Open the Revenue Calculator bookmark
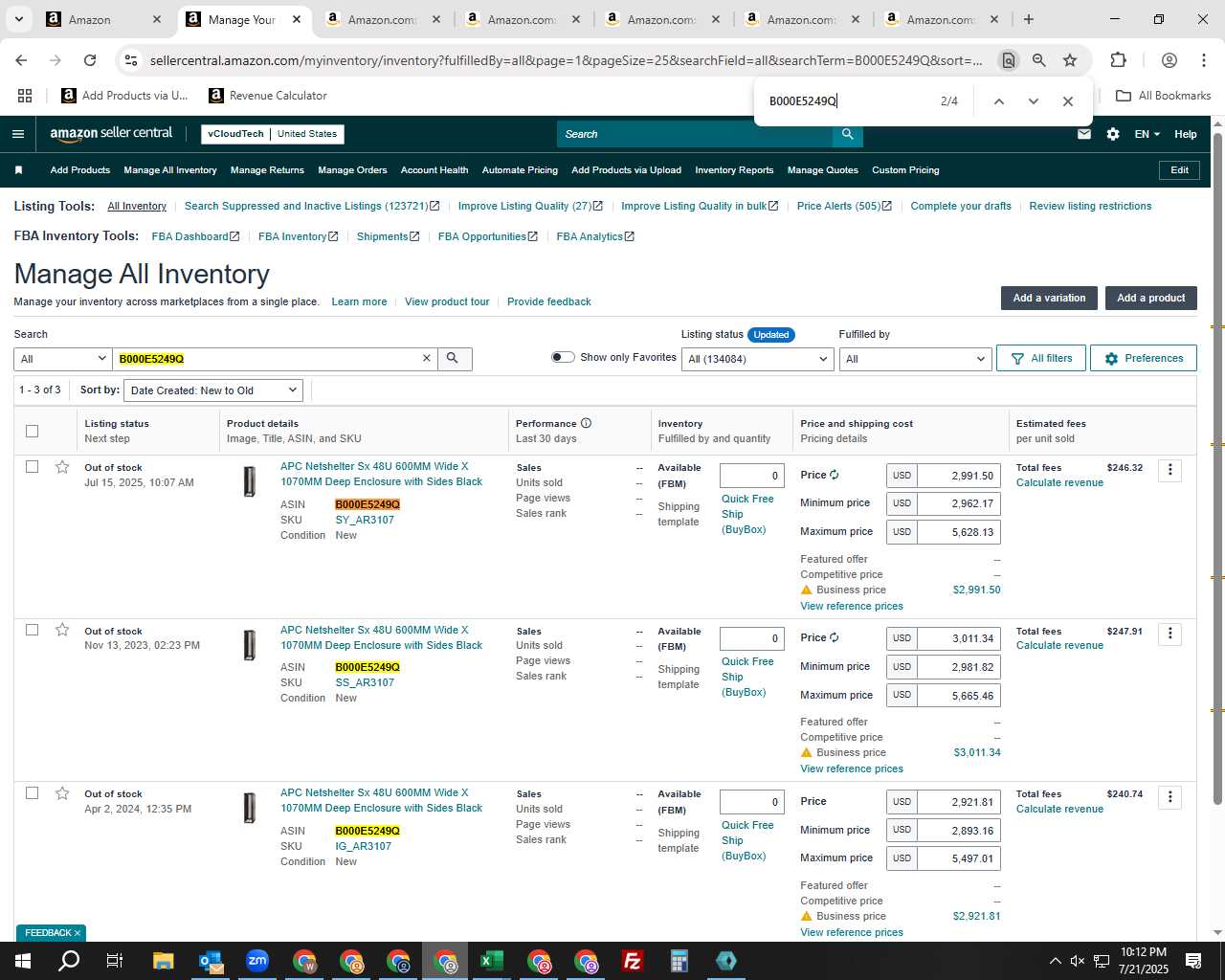Image resolution: width=1225 pixels, height=980 pixels. tap(268, 96)
